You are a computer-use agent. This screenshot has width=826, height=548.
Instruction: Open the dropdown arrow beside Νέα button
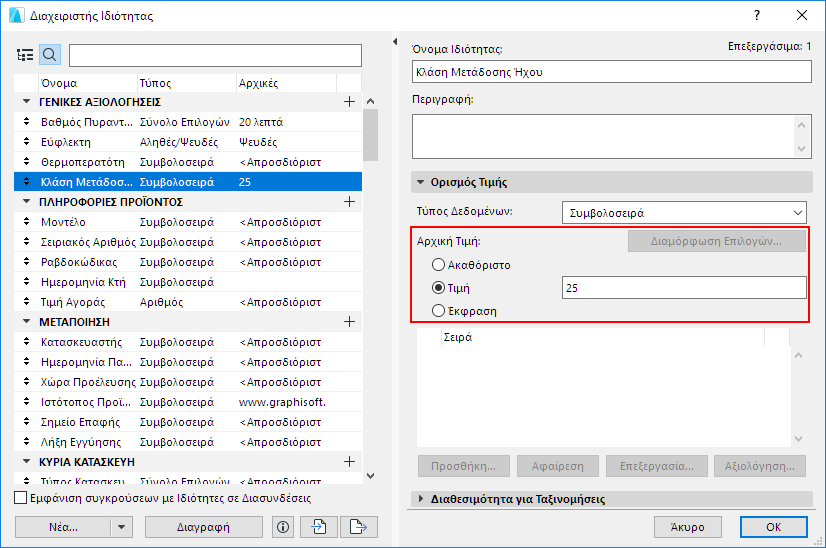[122, 527]
